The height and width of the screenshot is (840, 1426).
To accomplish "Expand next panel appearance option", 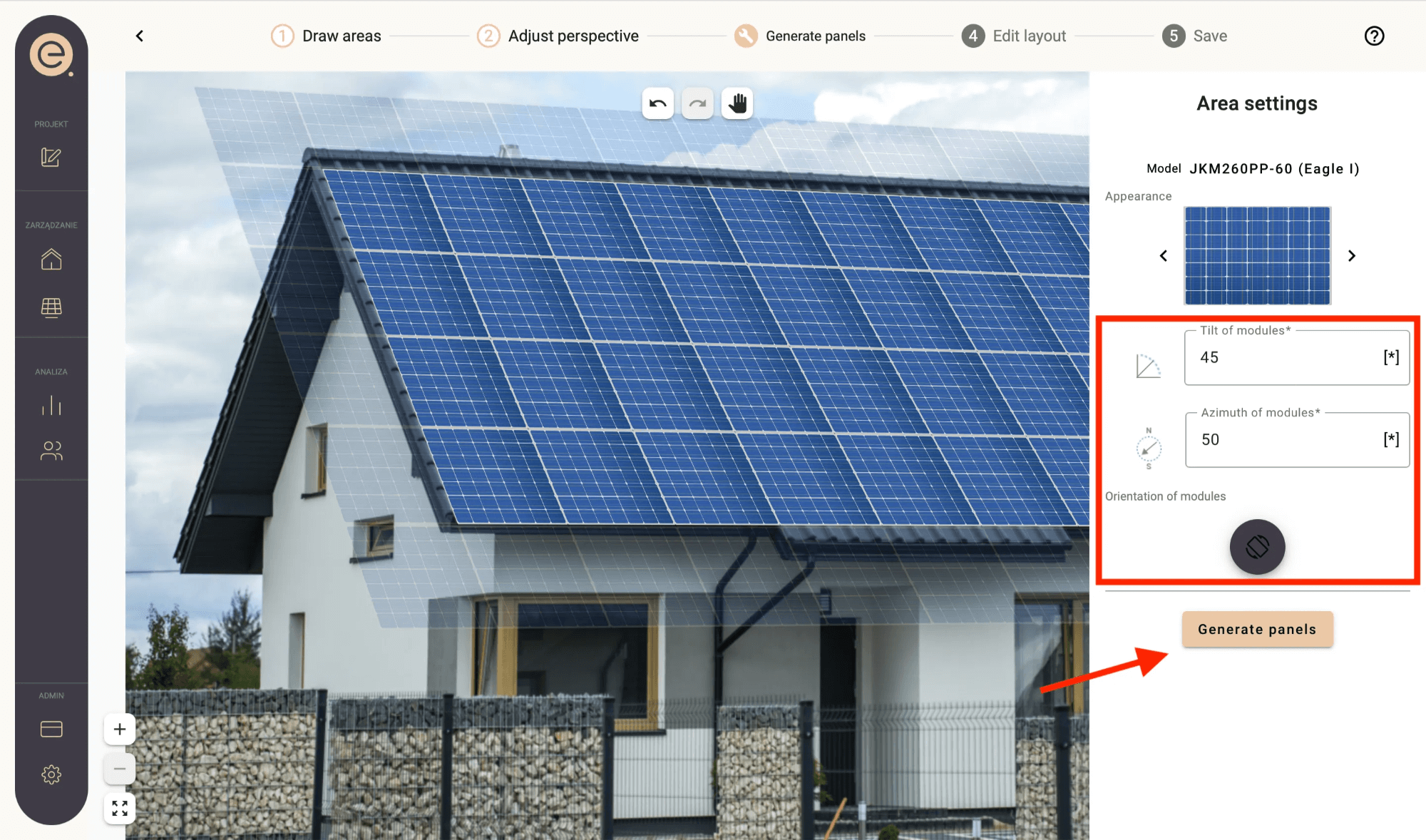I will tap(1352, 256).
